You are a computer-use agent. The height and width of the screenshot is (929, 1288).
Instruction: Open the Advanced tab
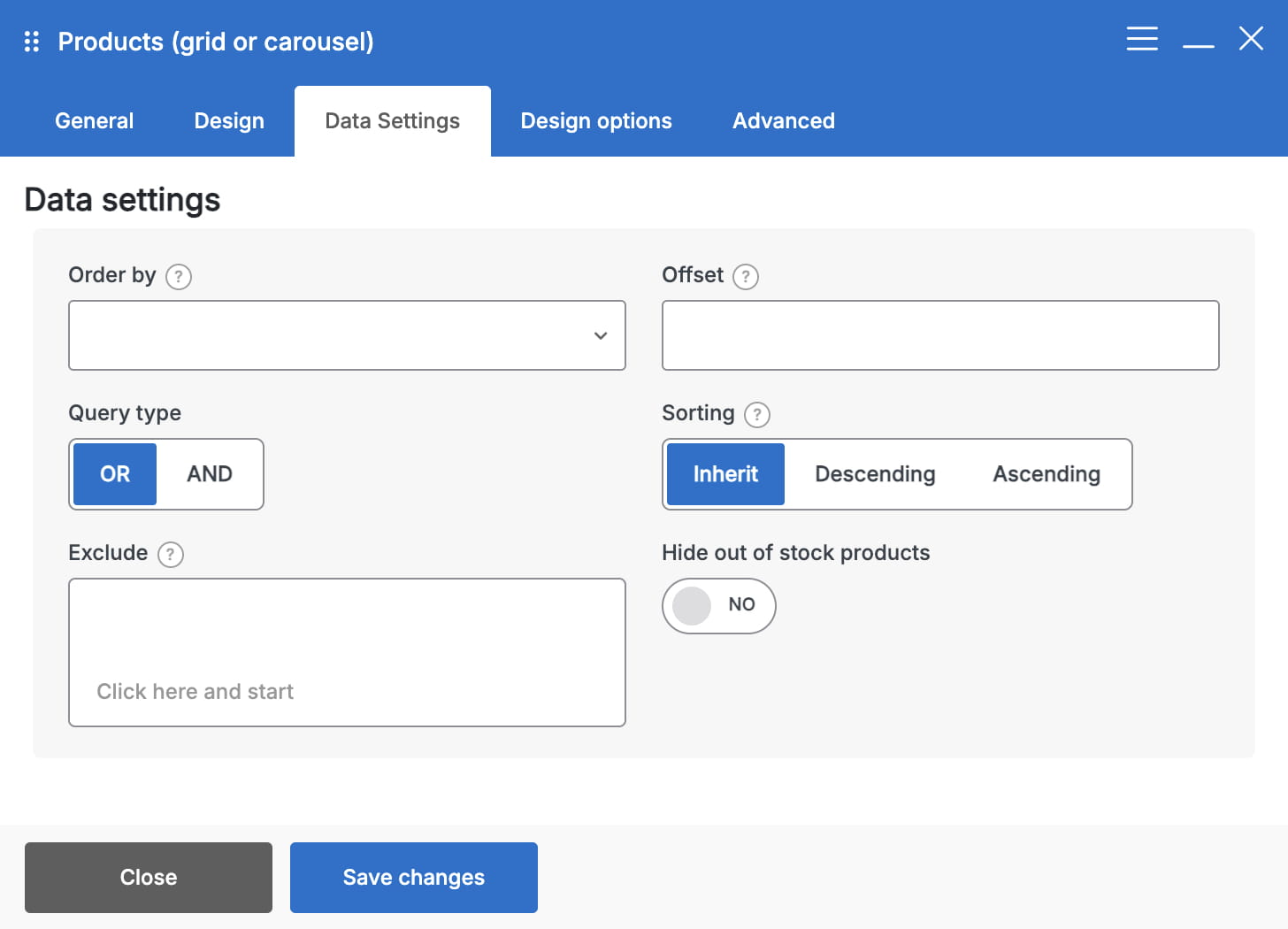tap(784, 121)
